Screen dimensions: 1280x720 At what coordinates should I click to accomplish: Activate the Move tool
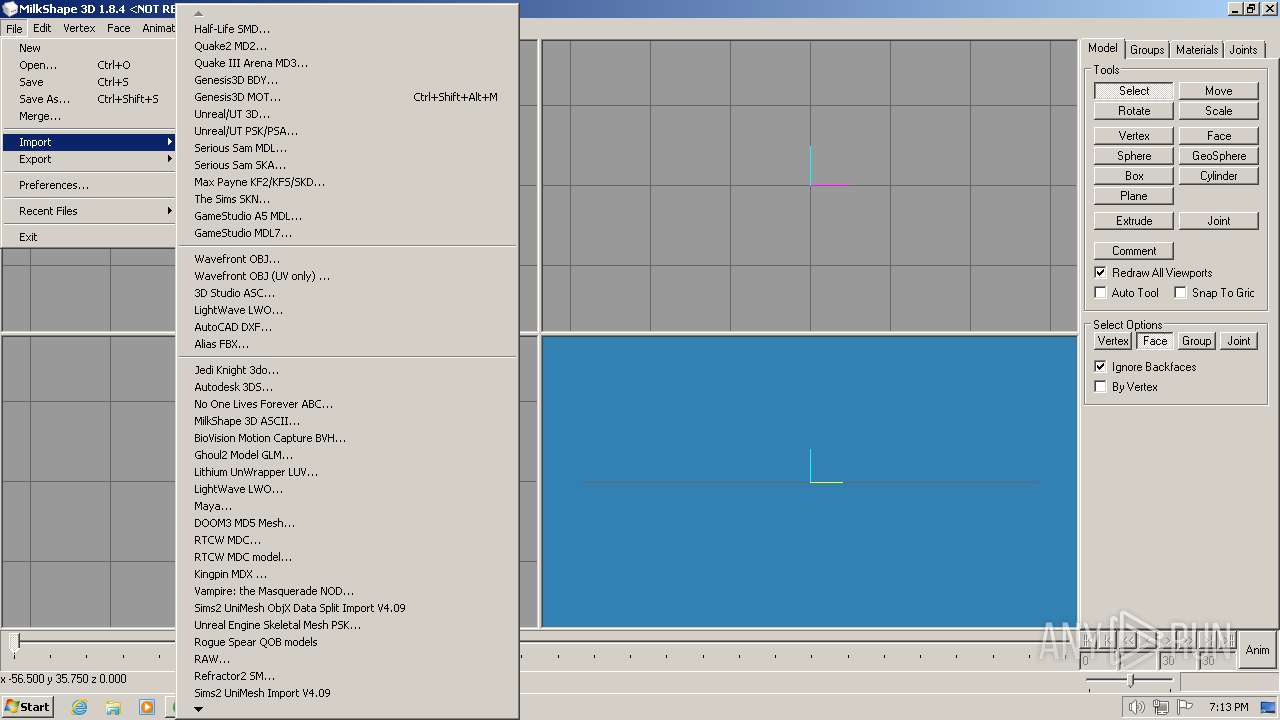[x=1218, y=91]
